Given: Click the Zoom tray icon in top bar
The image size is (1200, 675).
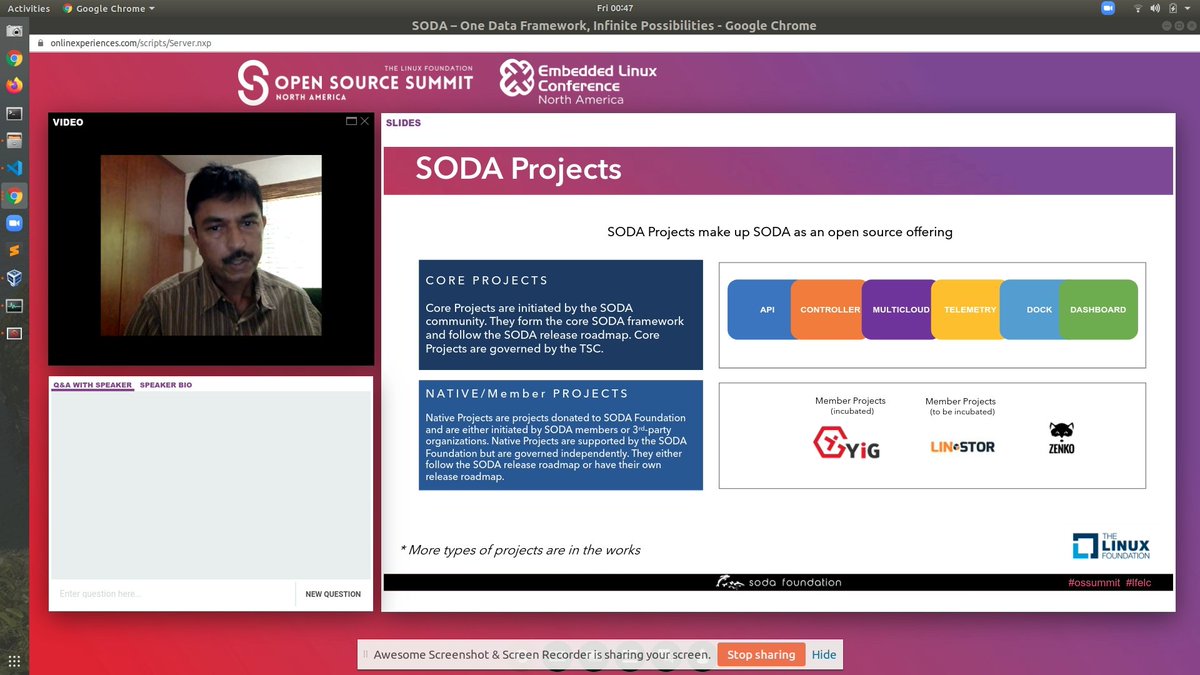Looking at the screenshot, I should tap(1108, 8).
